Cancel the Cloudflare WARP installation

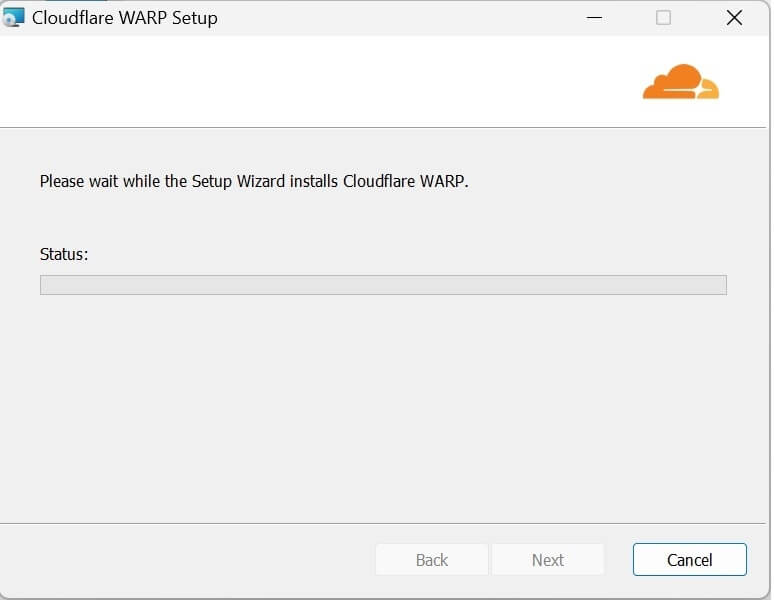click(689, 560)
